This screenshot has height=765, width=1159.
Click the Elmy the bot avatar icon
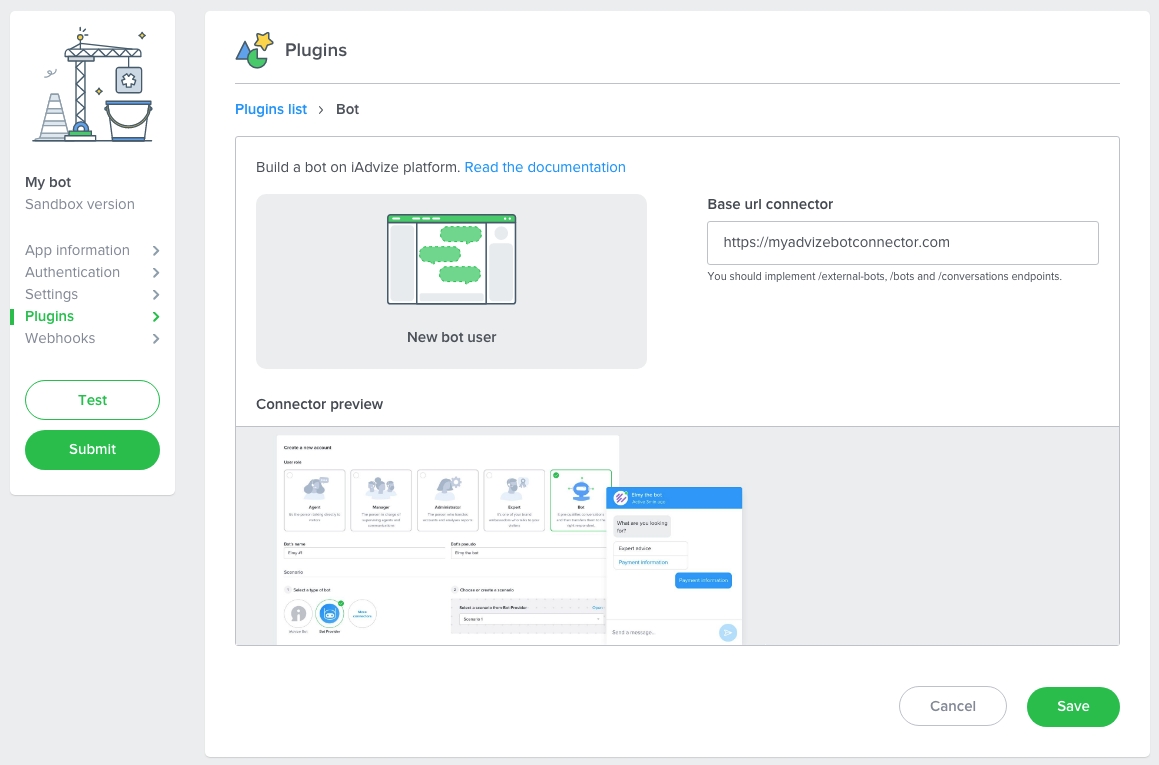620,498
